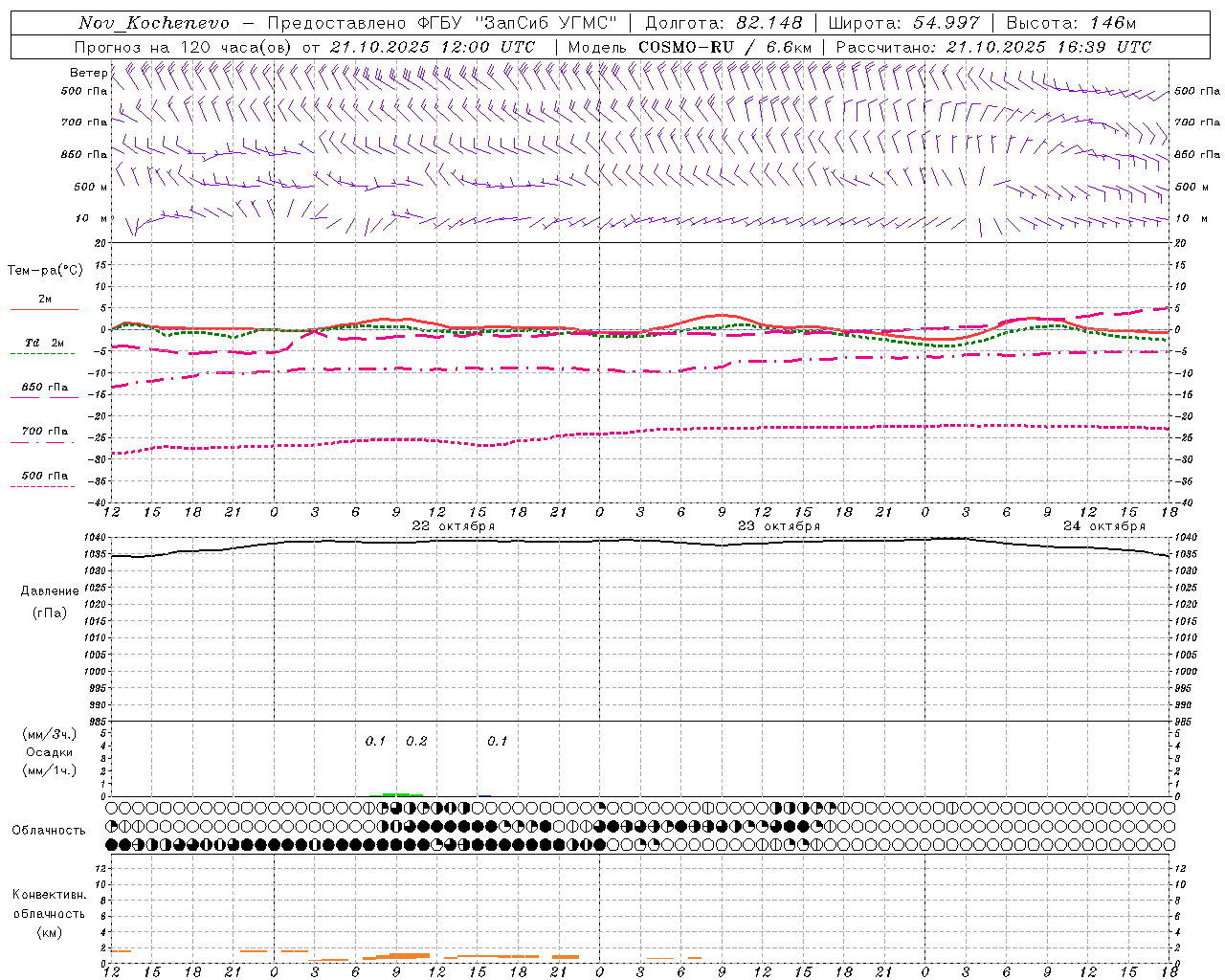1225x980 pixels.
Task: Click the 0.2 precipitation value
Action: pos(416,742)
